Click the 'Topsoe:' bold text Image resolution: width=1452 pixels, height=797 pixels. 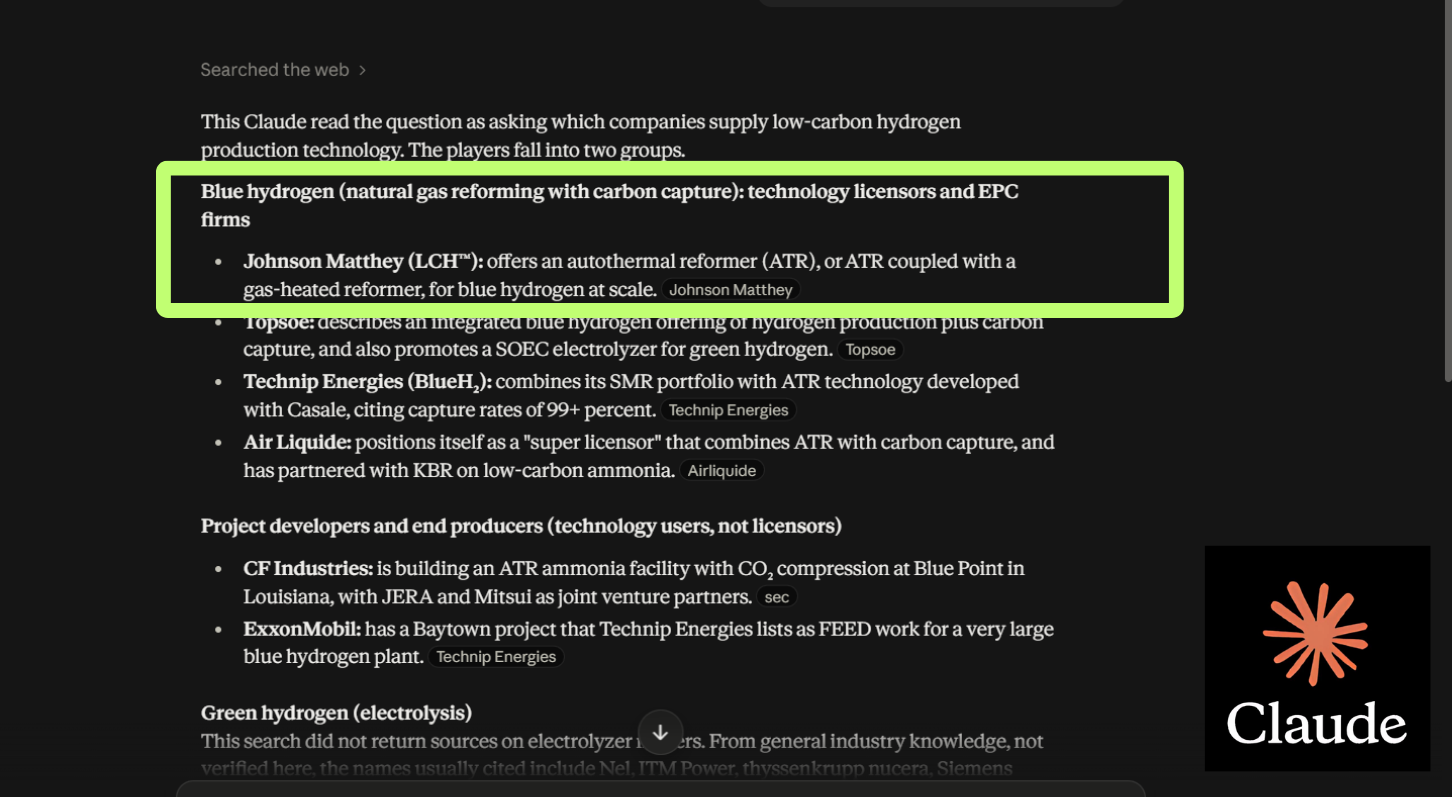point(279,322)
